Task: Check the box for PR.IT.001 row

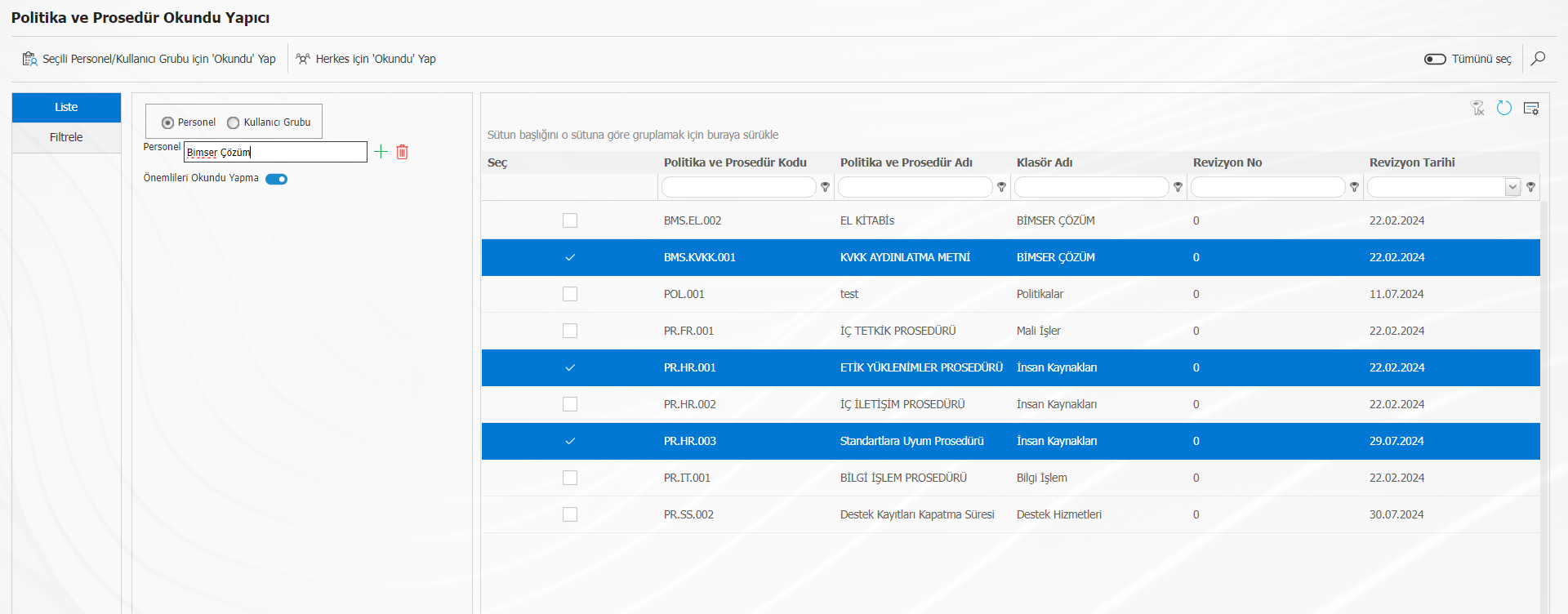Action: tap(570, 478)
